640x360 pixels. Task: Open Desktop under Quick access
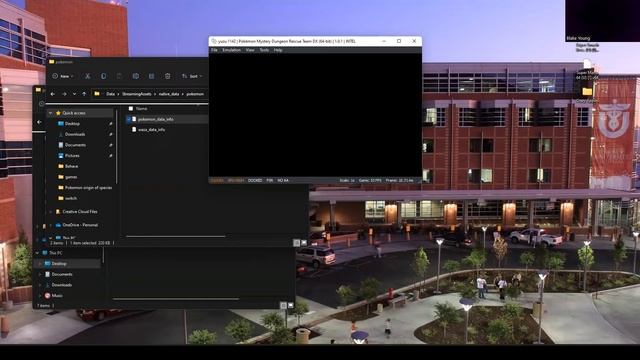pos(72,124)
